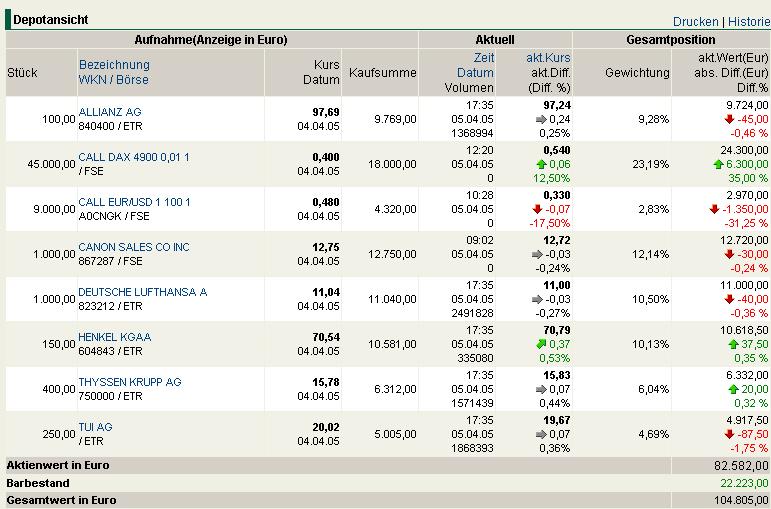Sort by the Bezeichnung column header
The image size is (771, 509).
coord(114,64)
